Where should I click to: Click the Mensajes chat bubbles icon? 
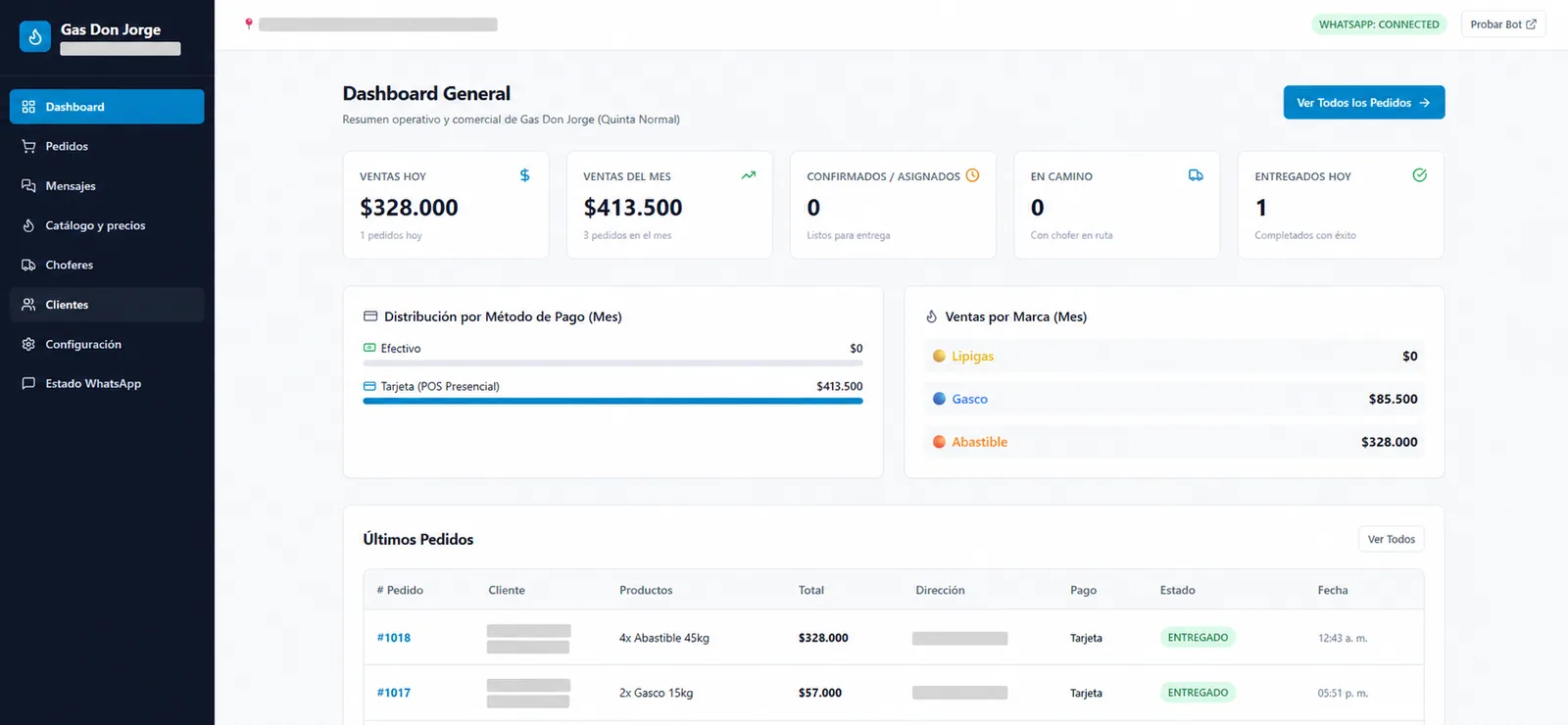(x=28, y=186)
